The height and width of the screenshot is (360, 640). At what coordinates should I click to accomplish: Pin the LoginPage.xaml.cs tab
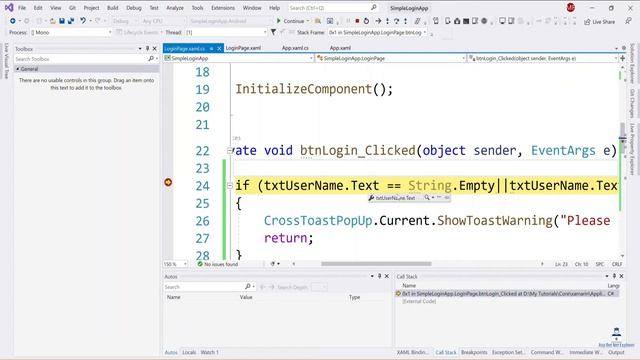click(211, 49)
